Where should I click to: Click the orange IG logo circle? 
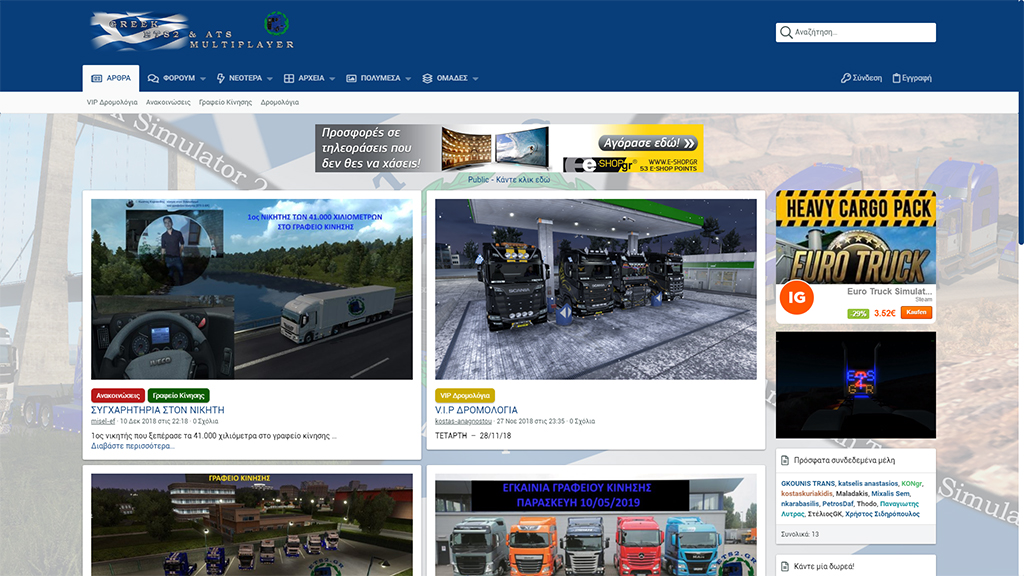pos(796,298)
